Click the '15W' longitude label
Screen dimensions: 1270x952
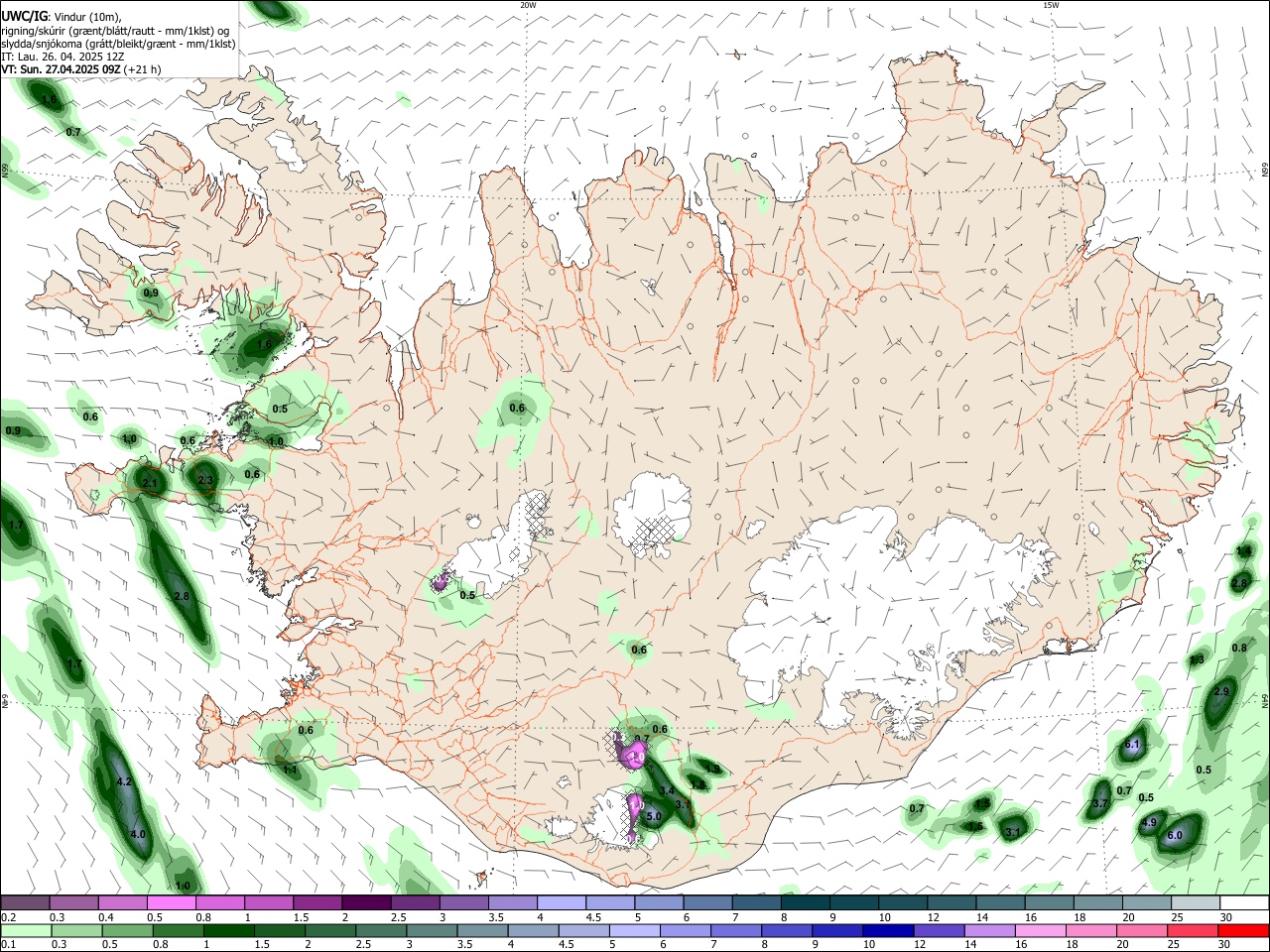pyautogui.click(x=1051, y=5)
